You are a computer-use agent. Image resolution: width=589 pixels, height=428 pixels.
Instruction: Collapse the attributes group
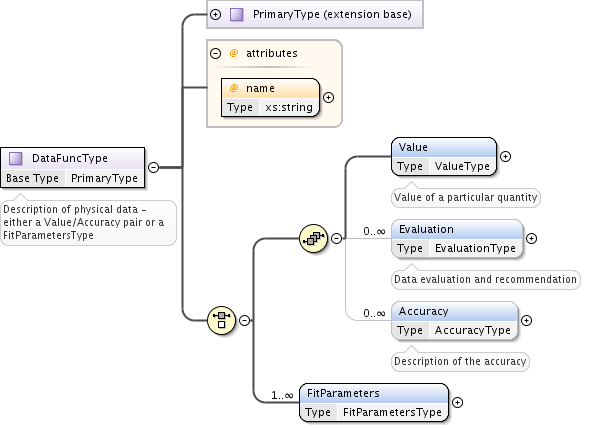(x=215, y=53)
